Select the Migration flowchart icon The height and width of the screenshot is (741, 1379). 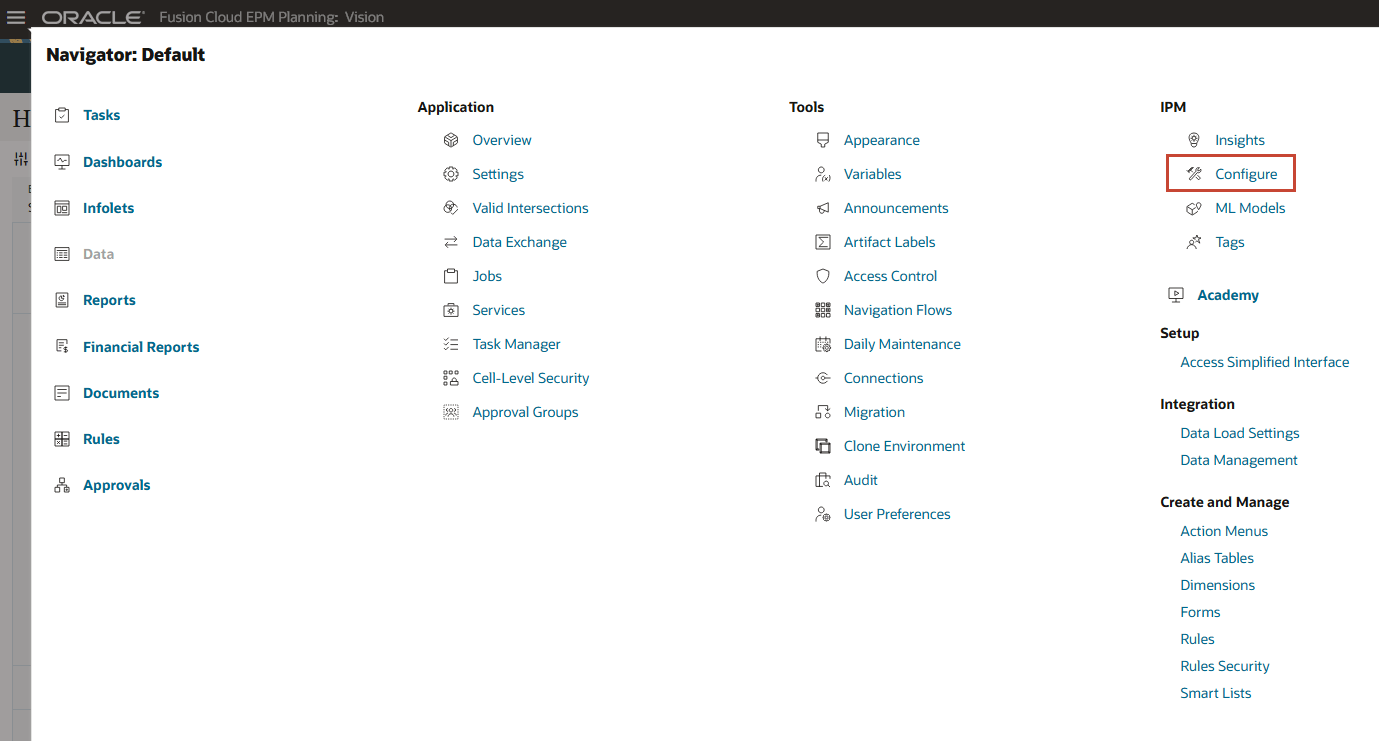click(822, 412)
